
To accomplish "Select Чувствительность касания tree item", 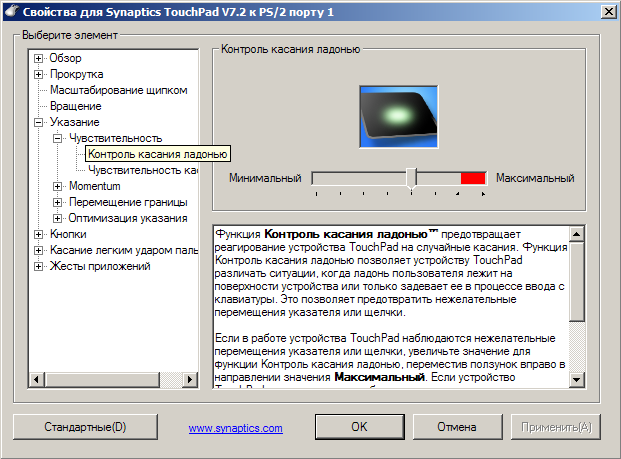I will pyautogui.click(x=143, y=170).
